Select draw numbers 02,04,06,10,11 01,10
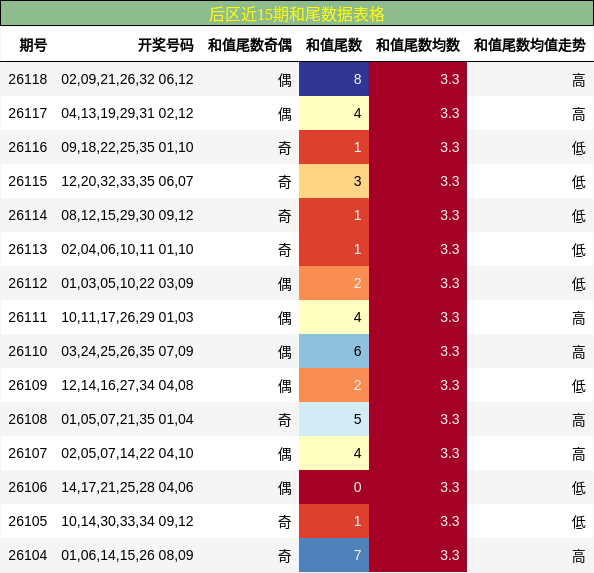Viewport: 594px width, 573px height. (127, 249)
